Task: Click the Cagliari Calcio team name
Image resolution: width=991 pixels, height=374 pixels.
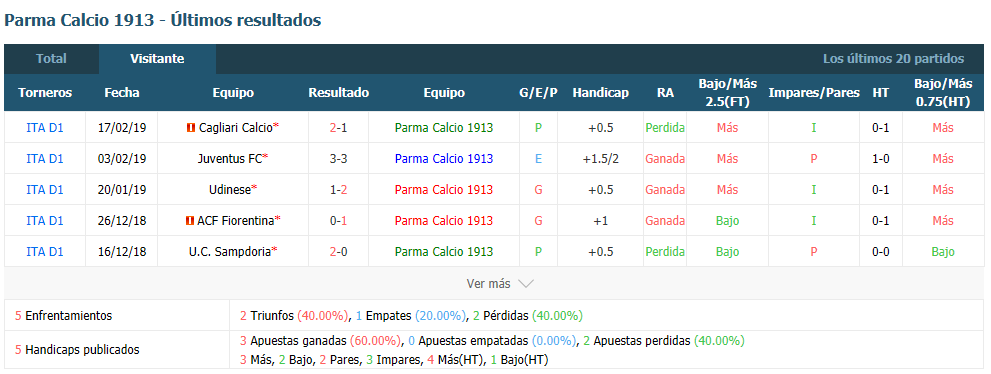Action: click(x=236, y=128)
